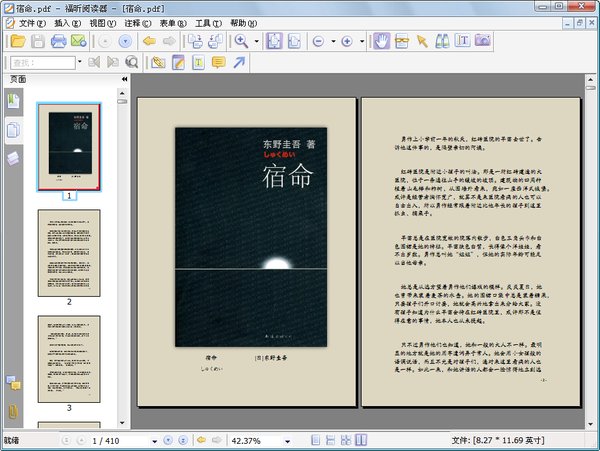
Task: Select the Snapshot camera tool
Action: coord(482,41)
